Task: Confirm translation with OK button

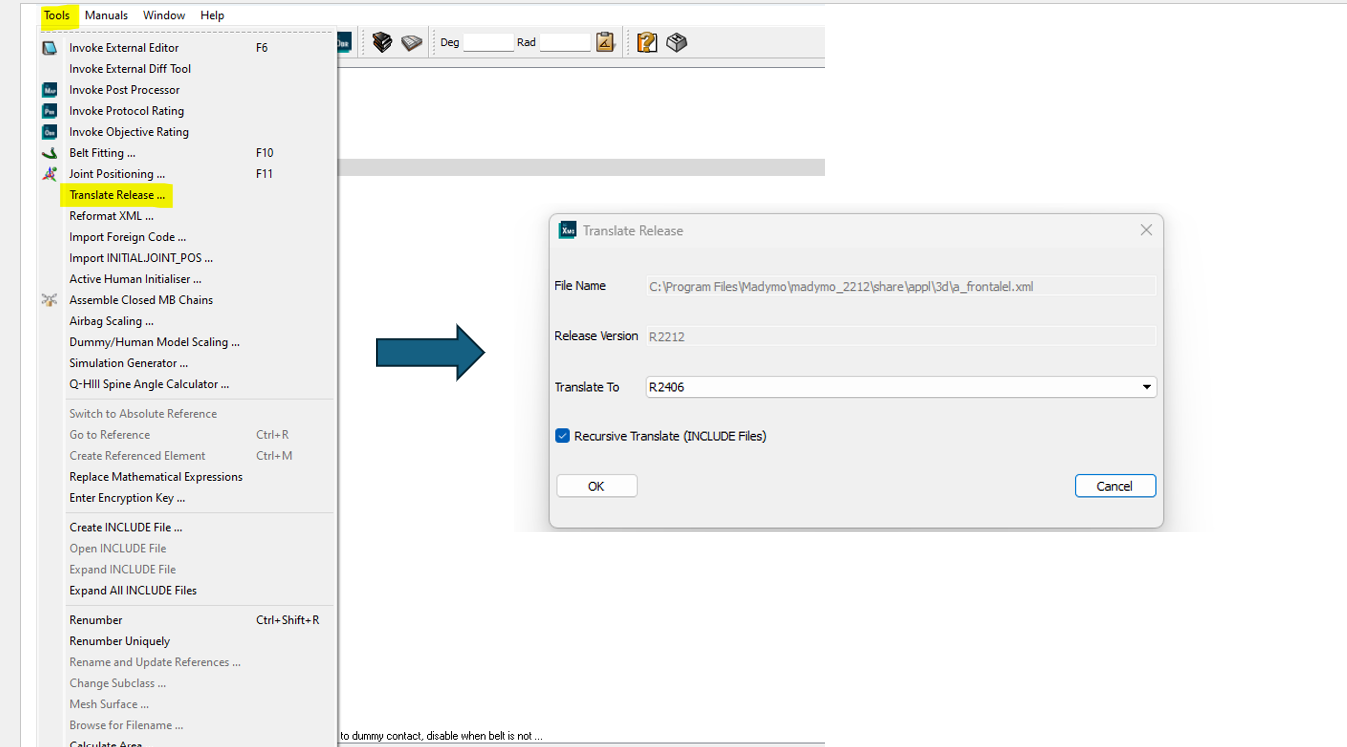Action: click(596, 485)
